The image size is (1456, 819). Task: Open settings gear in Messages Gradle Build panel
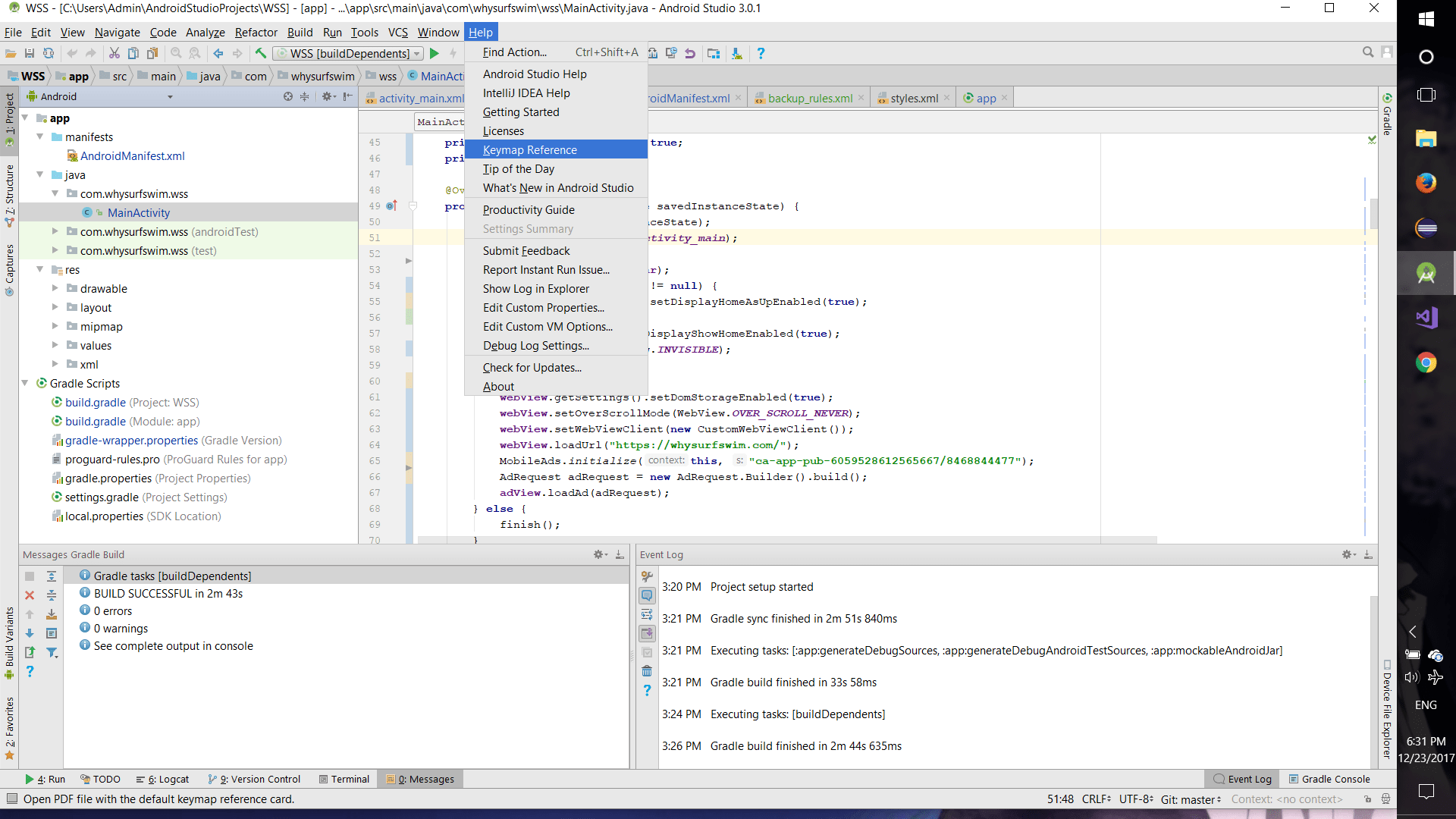(x=599, y=554)
